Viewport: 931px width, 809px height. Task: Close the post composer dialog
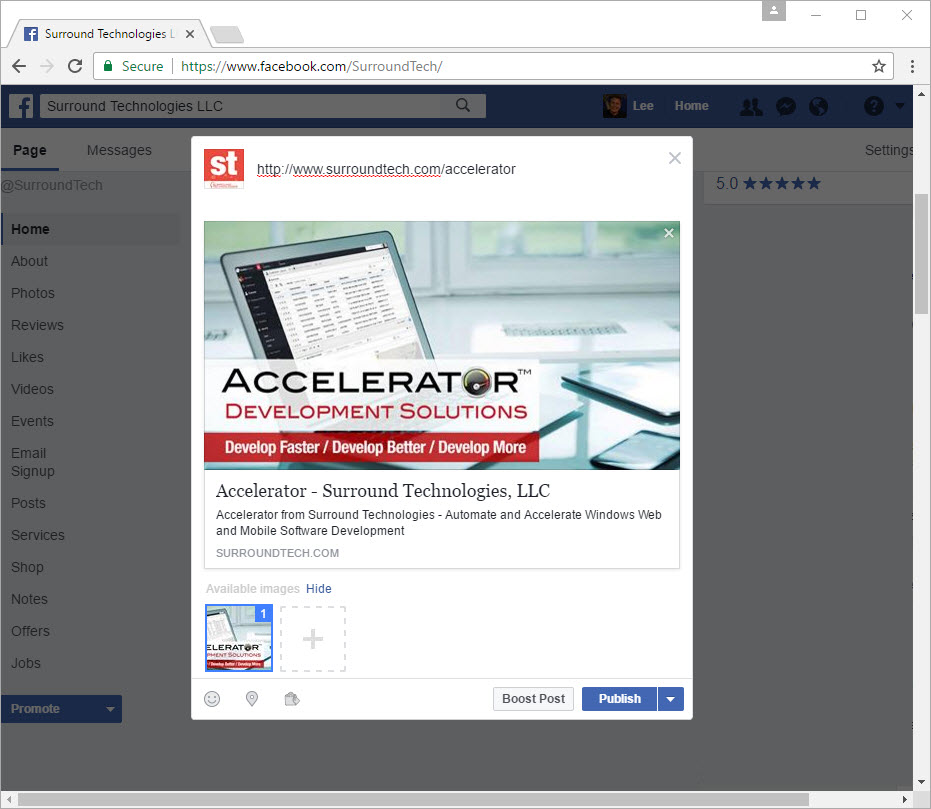pos(674,158)
